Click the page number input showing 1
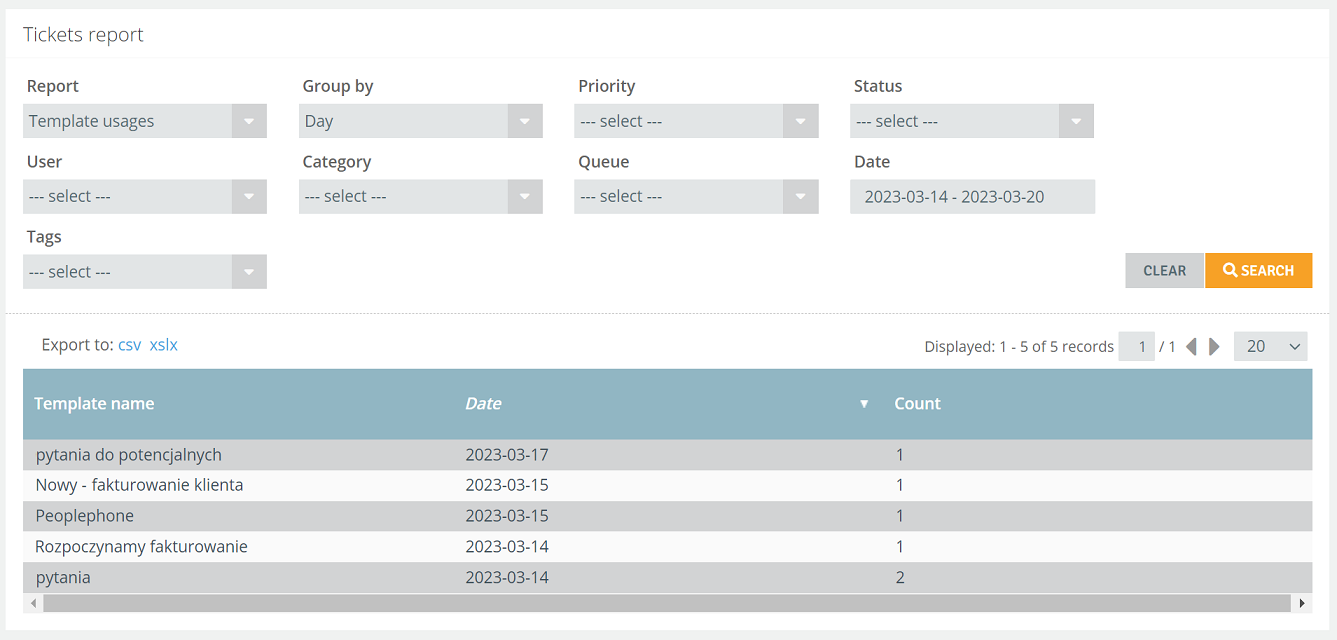This screenshot has height=640, width=1337. coord(1137,346)
